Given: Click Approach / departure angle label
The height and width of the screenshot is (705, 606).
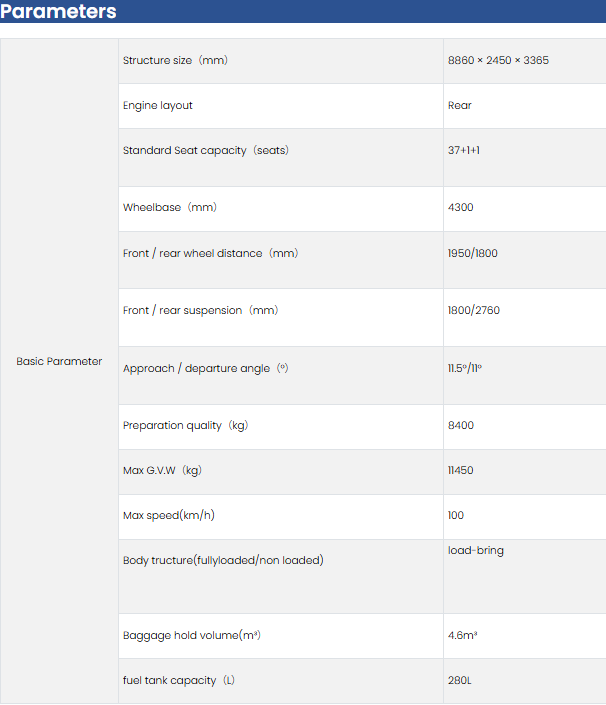Looking at the screenshot, I should click(205, 368).
